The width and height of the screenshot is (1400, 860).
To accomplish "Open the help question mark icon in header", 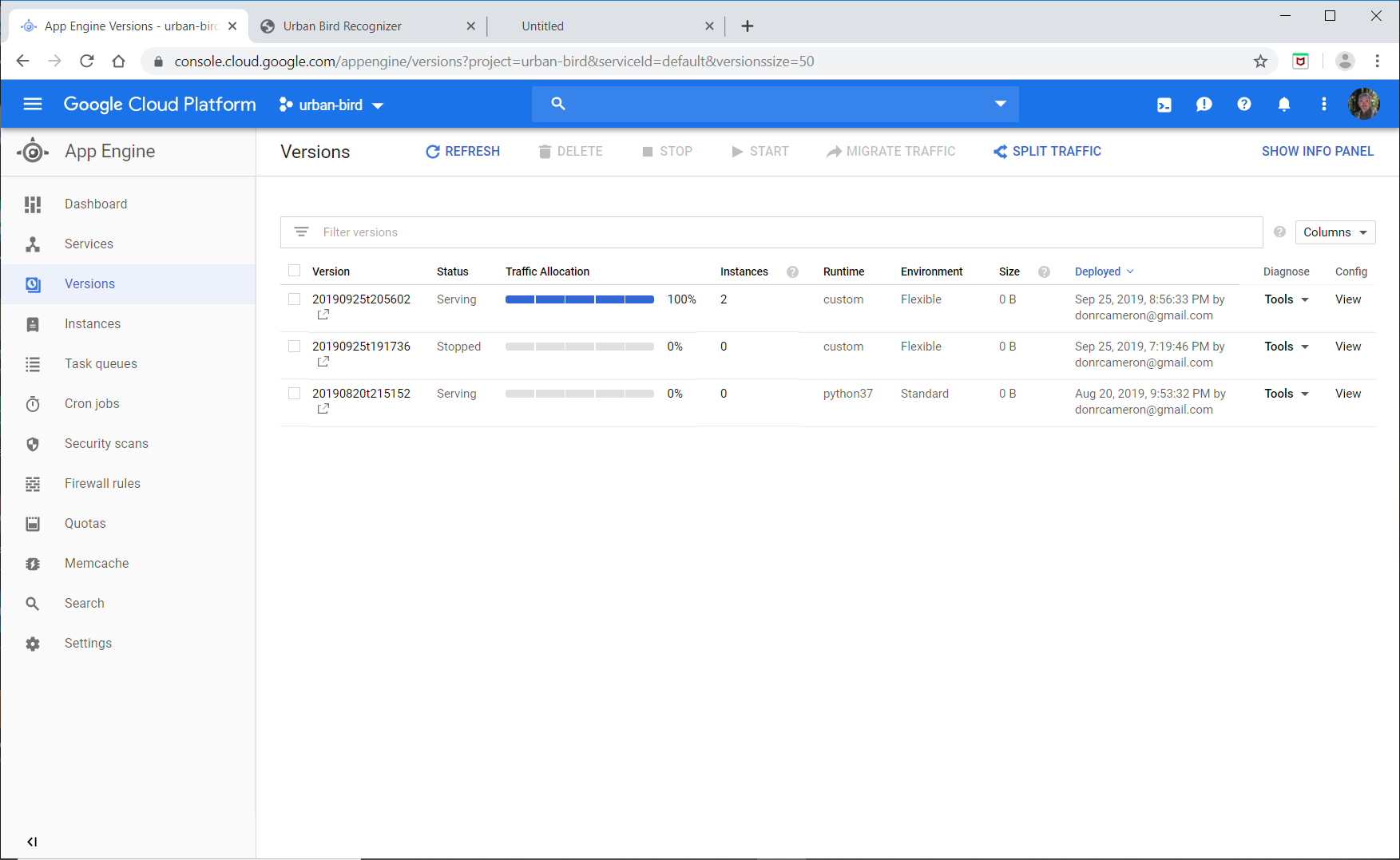I will tap(1244, 104).
